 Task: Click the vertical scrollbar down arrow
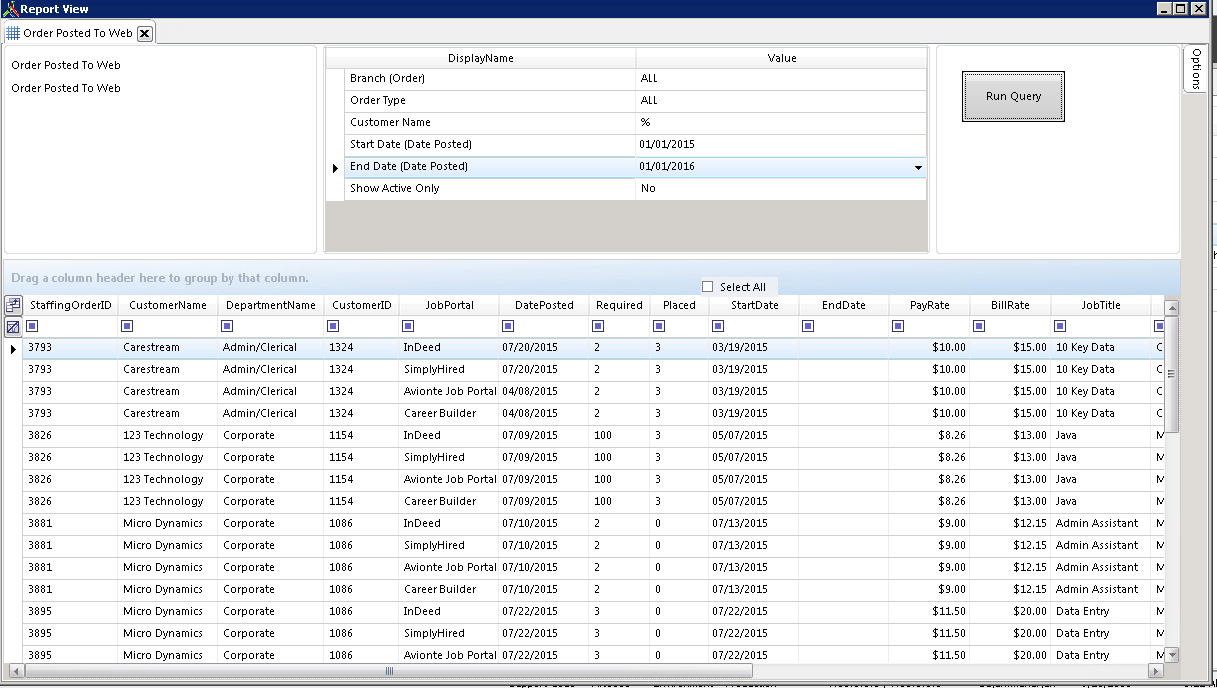[1172, 655]
